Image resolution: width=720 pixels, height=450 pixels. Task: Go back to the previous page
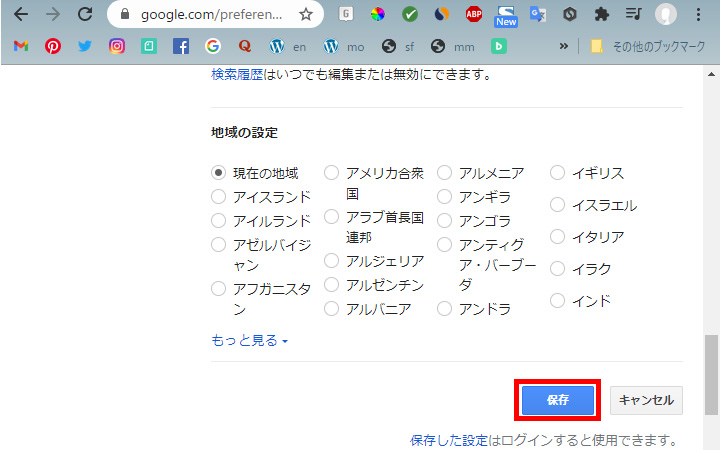click(21, 14)
